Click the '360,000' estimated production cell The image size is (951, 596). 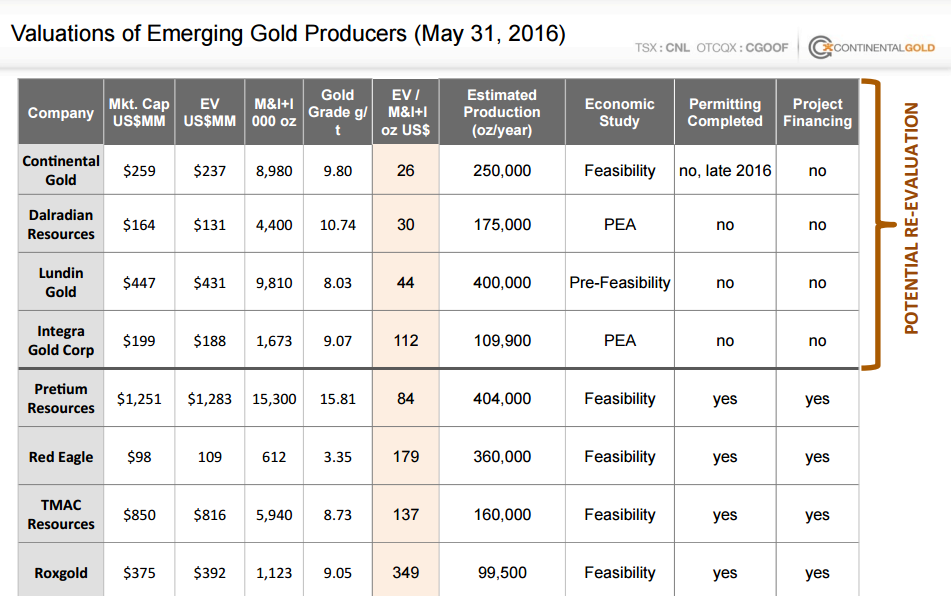click(x=502, y=457)
